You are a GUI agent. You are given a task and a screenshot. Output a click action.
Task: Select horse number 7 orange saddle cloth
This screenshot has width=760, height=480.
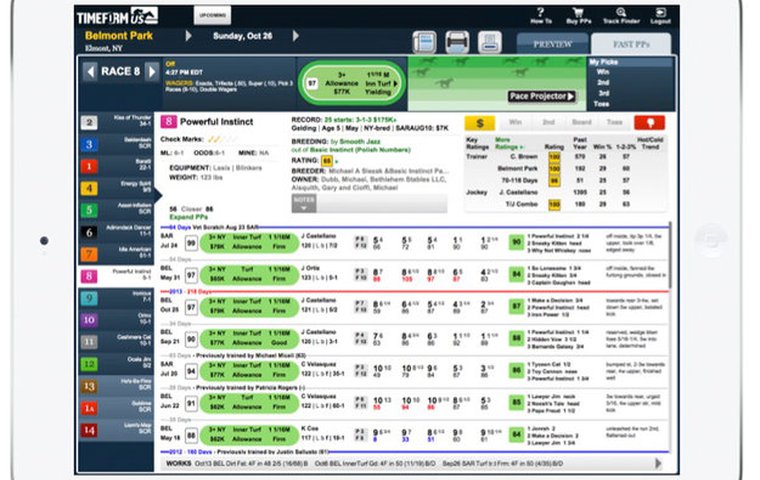pyautogui.click(x=89, y=254)
